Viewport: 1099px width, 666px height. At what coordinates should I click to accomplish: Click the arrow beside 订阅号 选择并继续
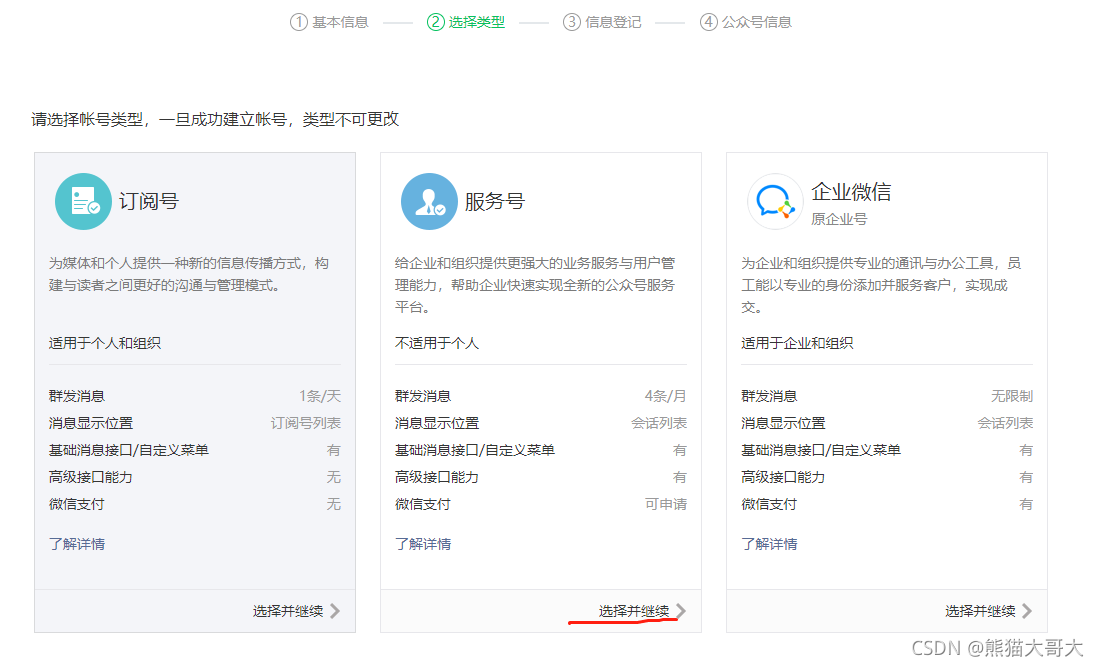click(335, 611)
